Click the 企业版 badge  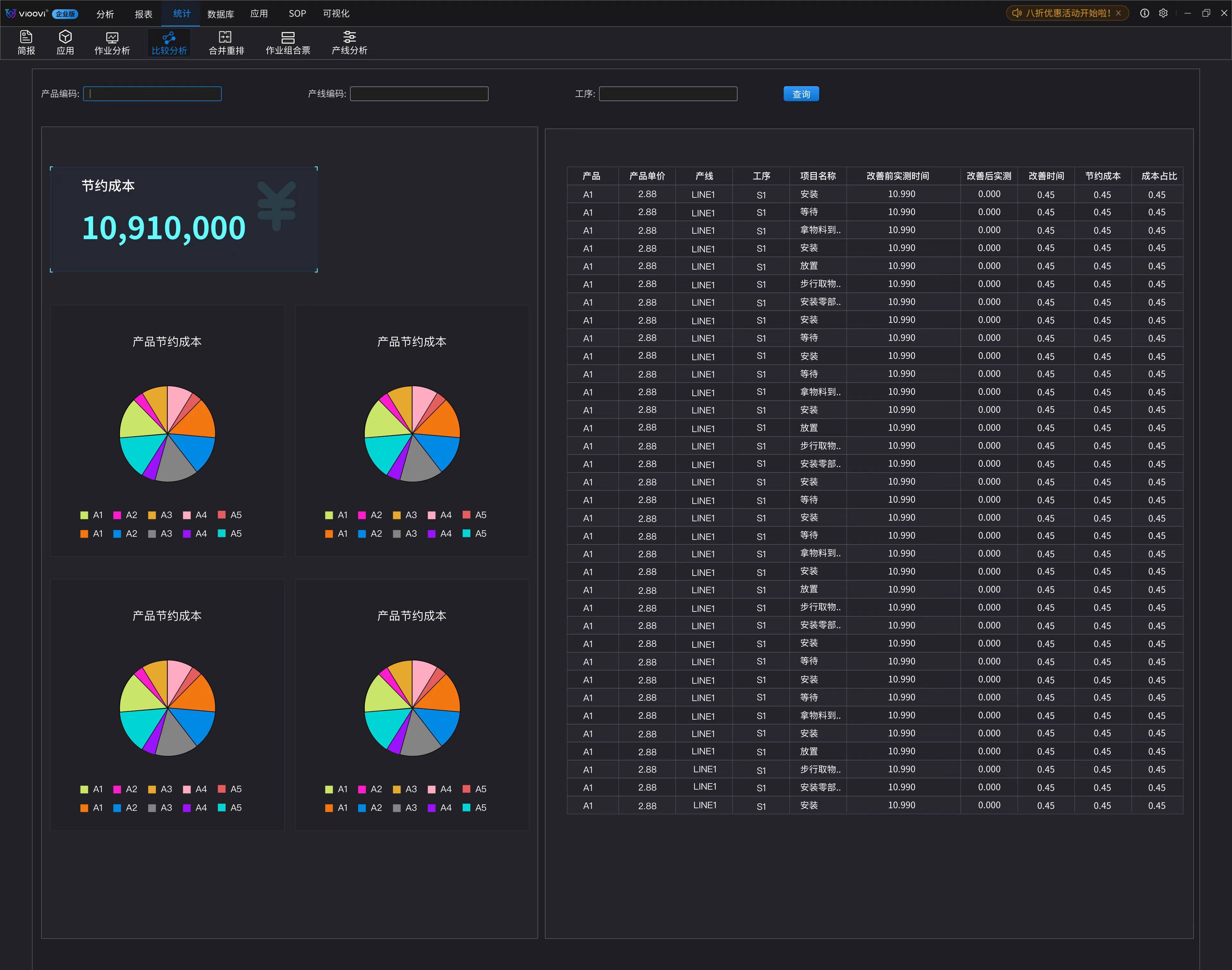click(x=65, y=13)
